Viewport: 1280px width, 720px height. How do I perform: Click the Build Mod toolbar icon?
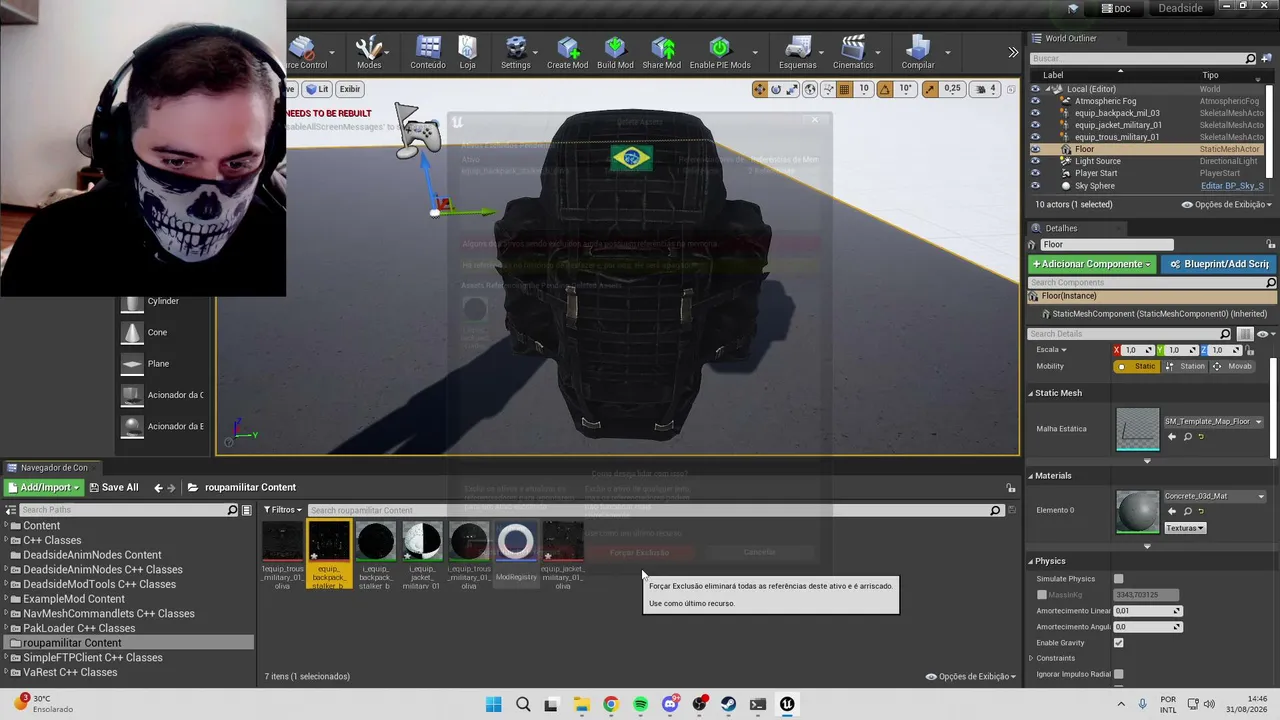pyautogui.click(x=615, y=53)
